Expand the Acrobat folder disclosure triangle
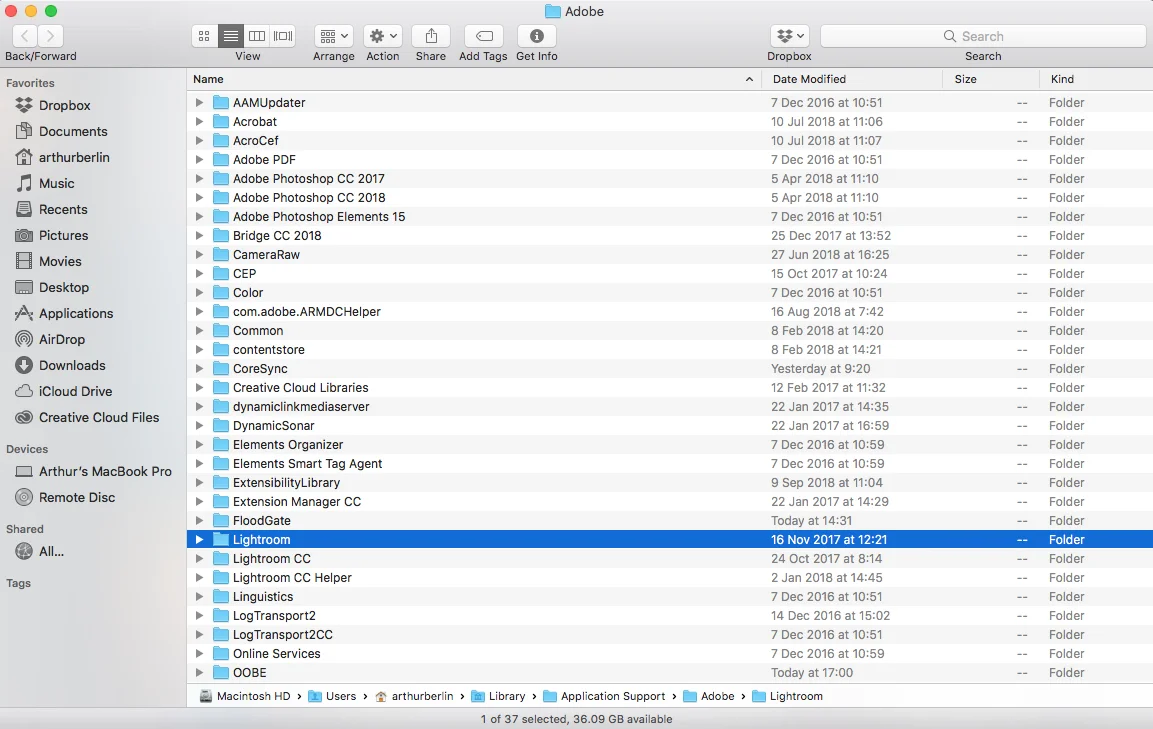Viewport: 1153px width, 729px height. click(199, 121)
